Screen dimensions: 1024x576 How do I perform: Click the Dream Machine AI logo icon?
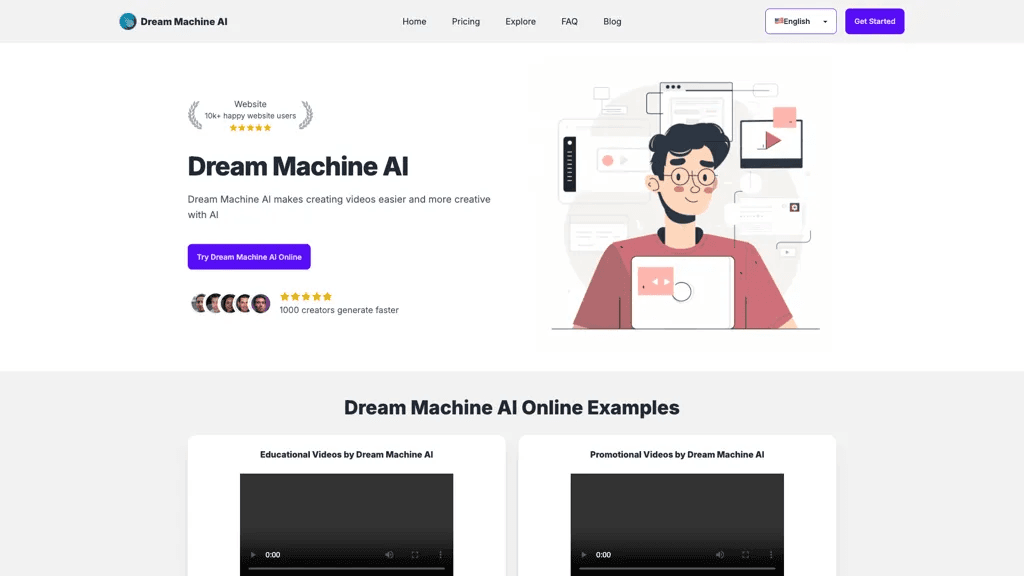(x=127, y=22)
